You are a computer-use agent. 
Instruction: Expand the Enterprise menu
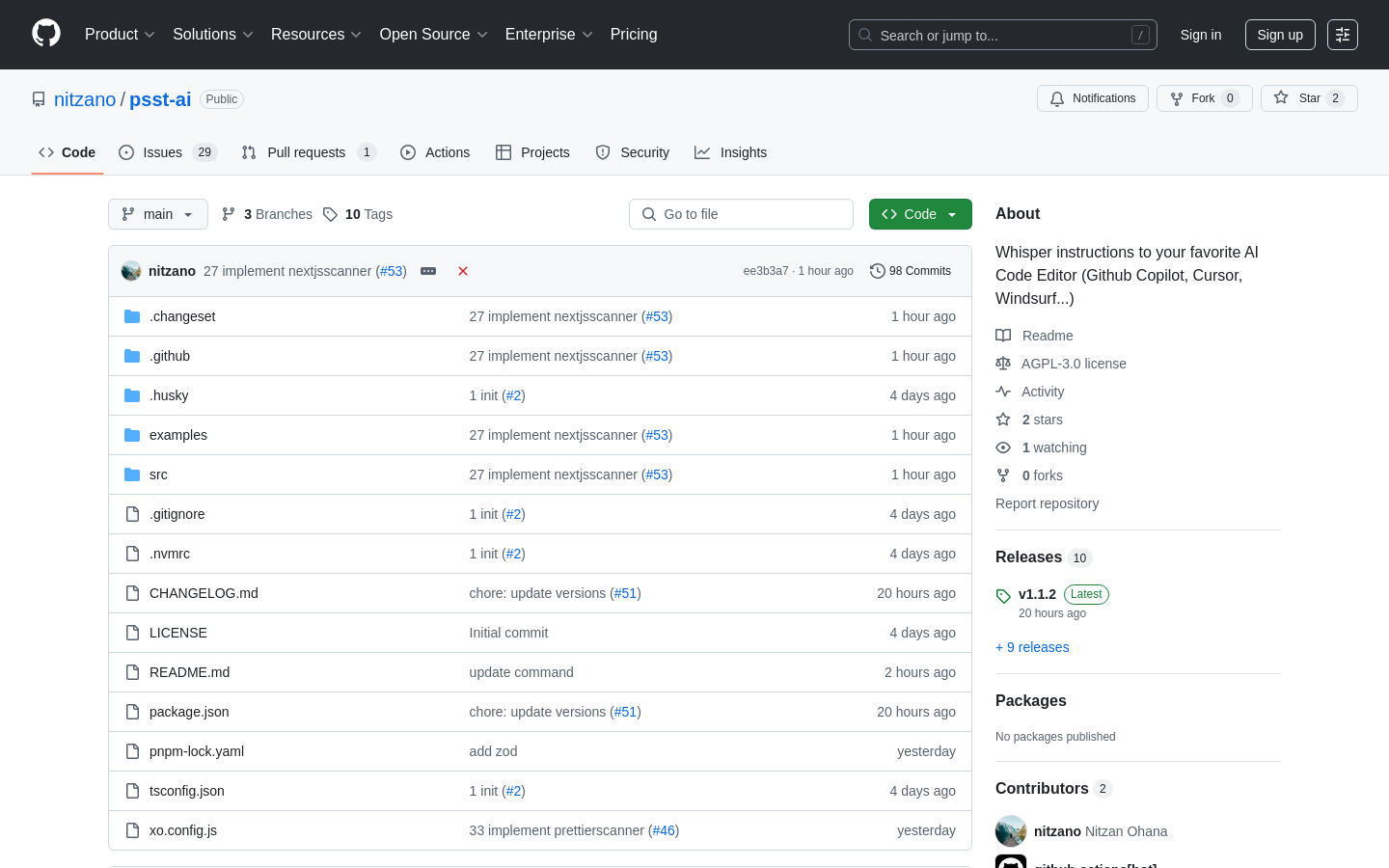pos(549,35)
